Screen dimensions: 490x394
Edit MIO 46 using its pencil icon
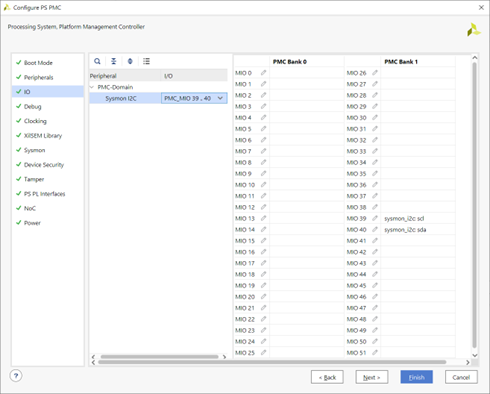point(375,297)
